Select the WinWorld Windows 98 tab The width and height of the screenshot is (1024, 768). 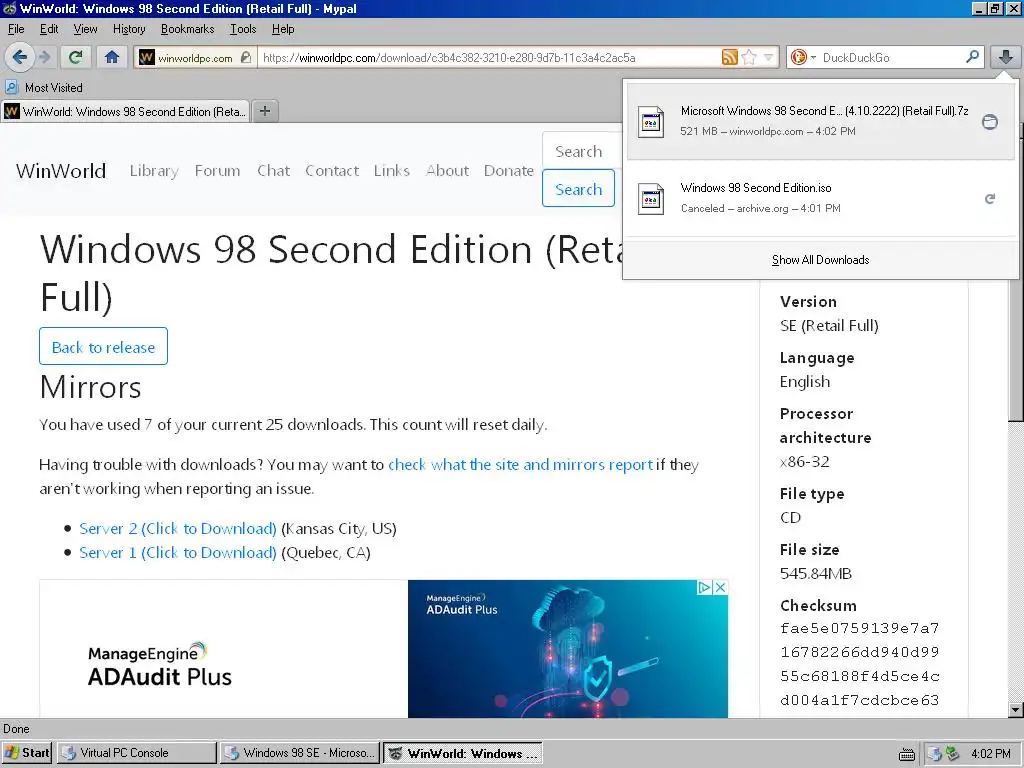pyautogui.click(x=125, y=111)
